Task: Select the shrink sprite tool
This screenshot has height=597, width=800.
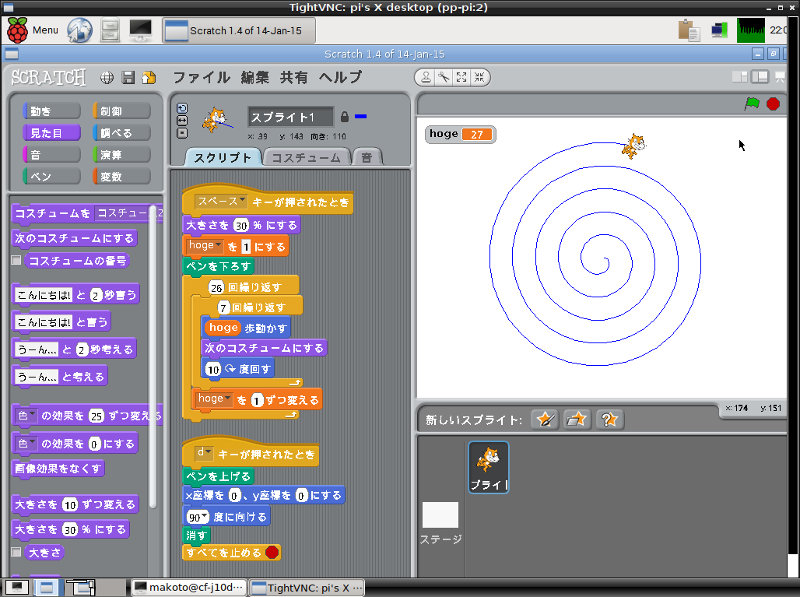Action: pyautogui.click(x=479, y=77)
